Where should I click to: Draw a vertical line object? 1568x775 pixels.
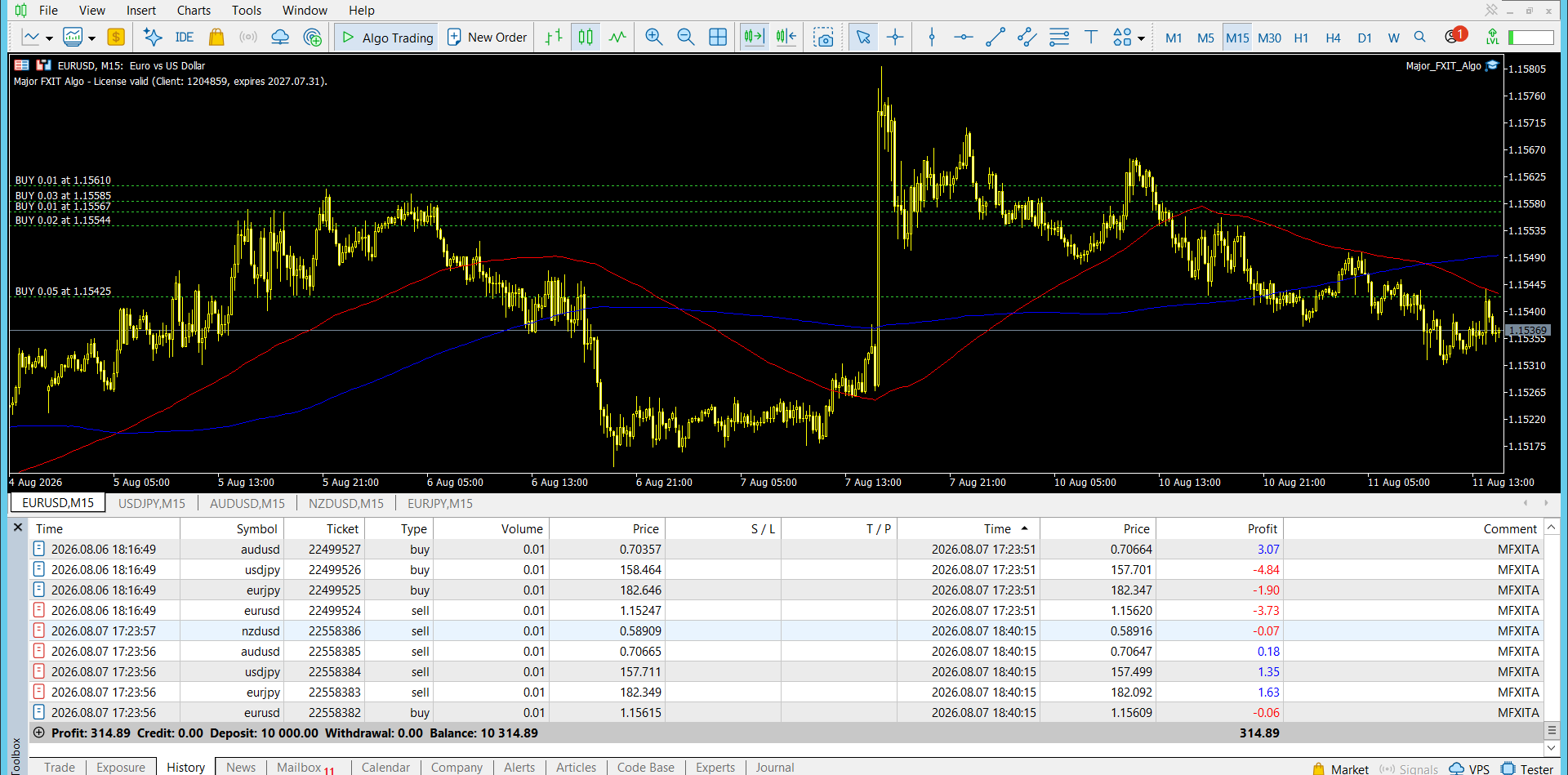[932, 37]
